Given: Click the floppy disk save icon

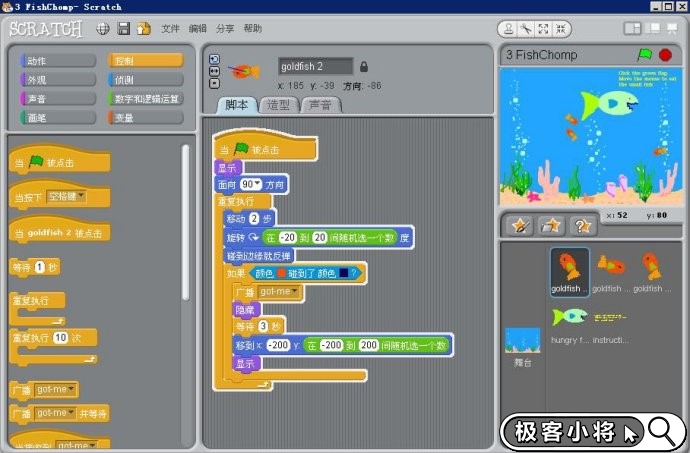Looking at the screenshot, I should (123, 29).
